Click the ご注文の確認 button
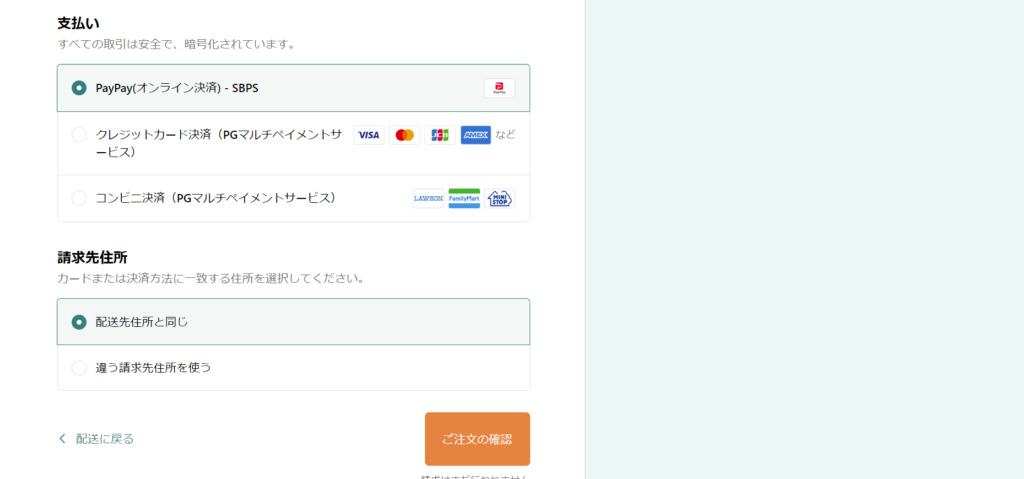Image resolution: width=1024 pixels, height=479 pixels. pos(477,439)
